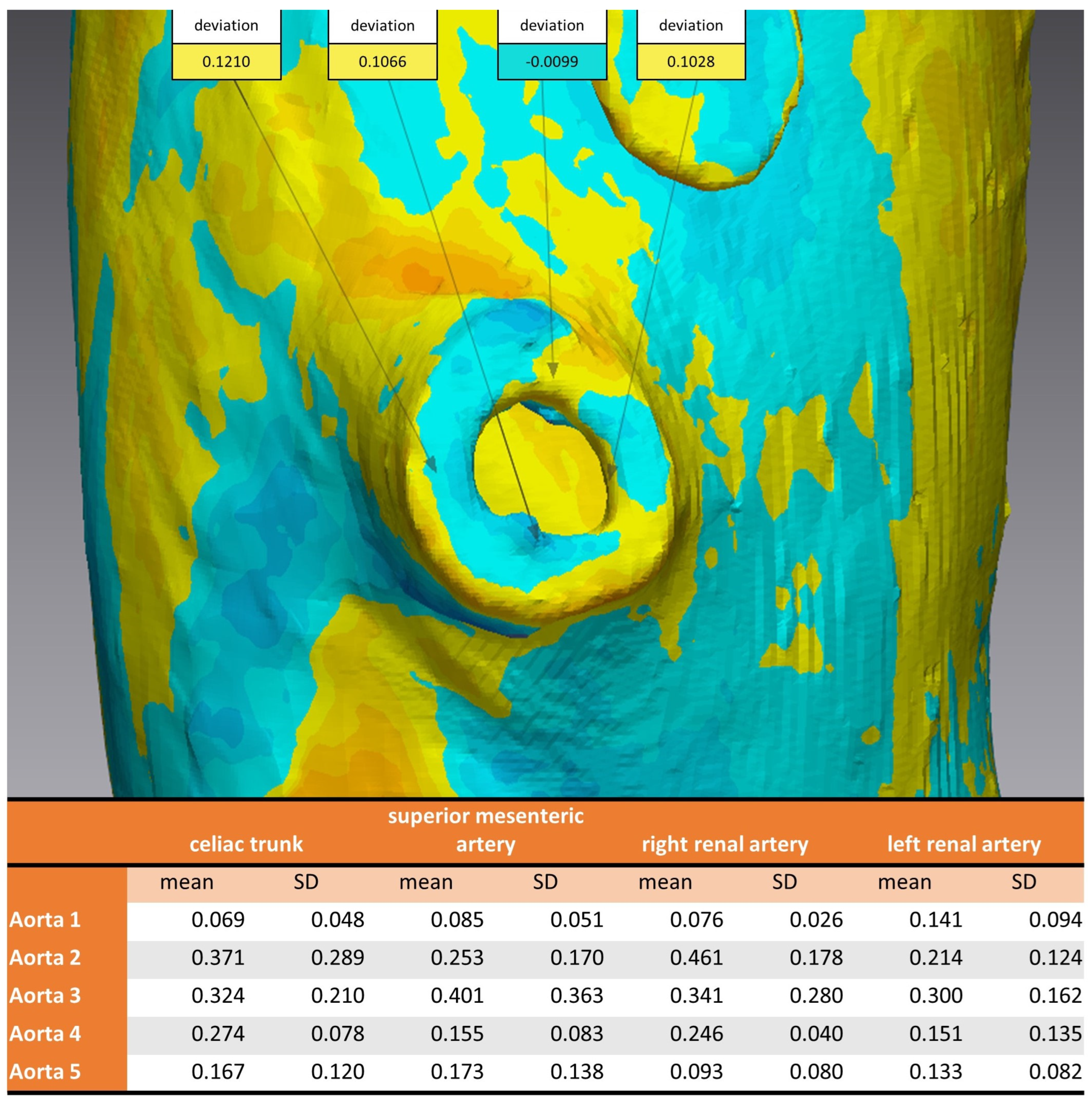Click the 0.401 mean value cell
This screenshot has height=1103, width=1092.
[457, 995]
